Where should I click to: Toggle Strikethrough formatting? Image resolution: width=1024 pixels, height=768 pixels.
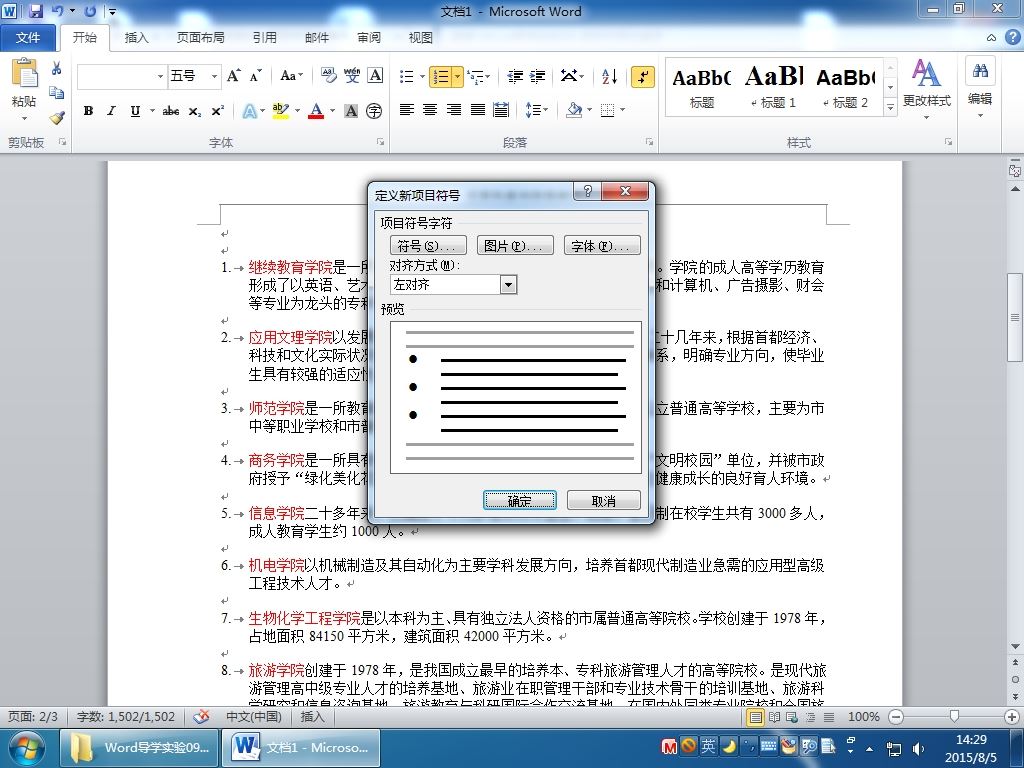(171, 111)
